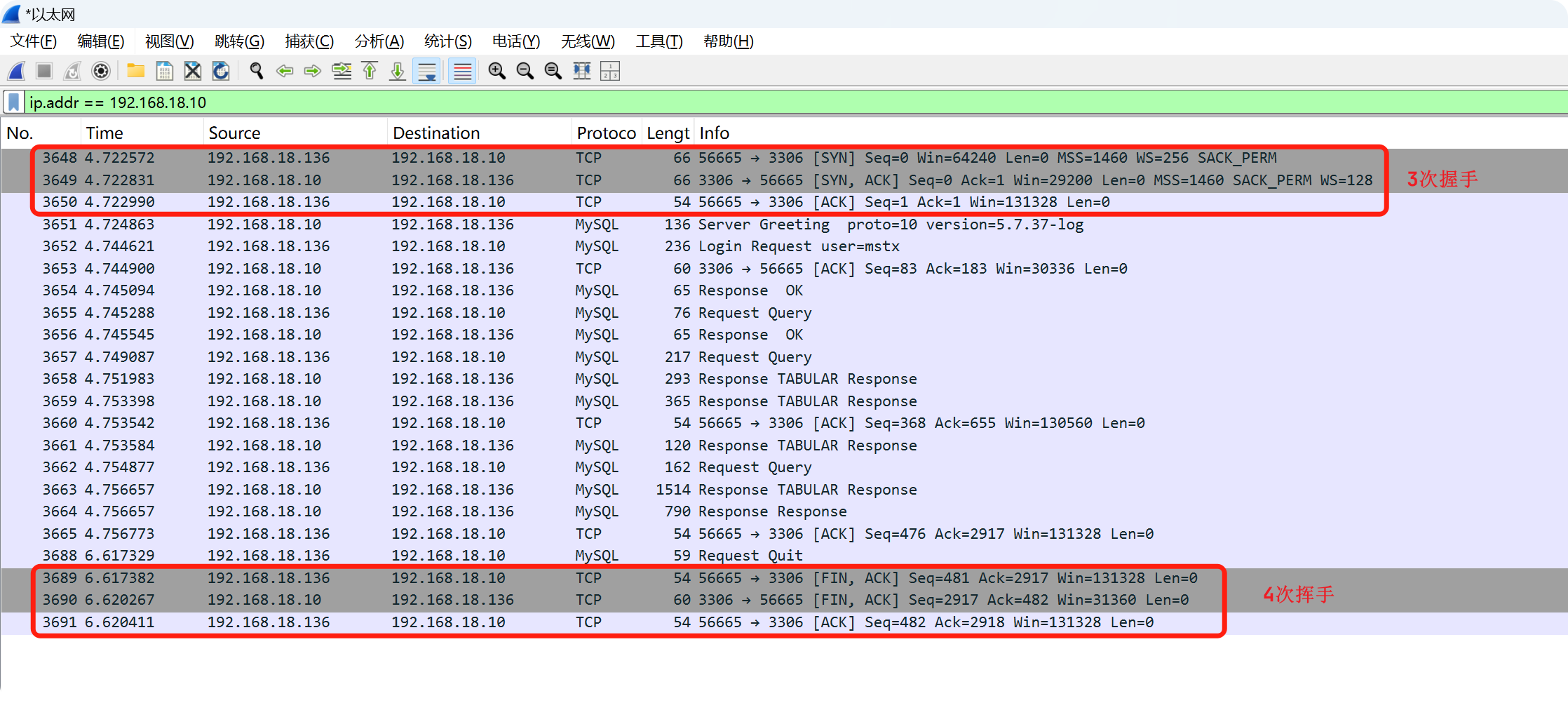Zoom out the main window text
The image size is (1568, 703).
point(525,71)
